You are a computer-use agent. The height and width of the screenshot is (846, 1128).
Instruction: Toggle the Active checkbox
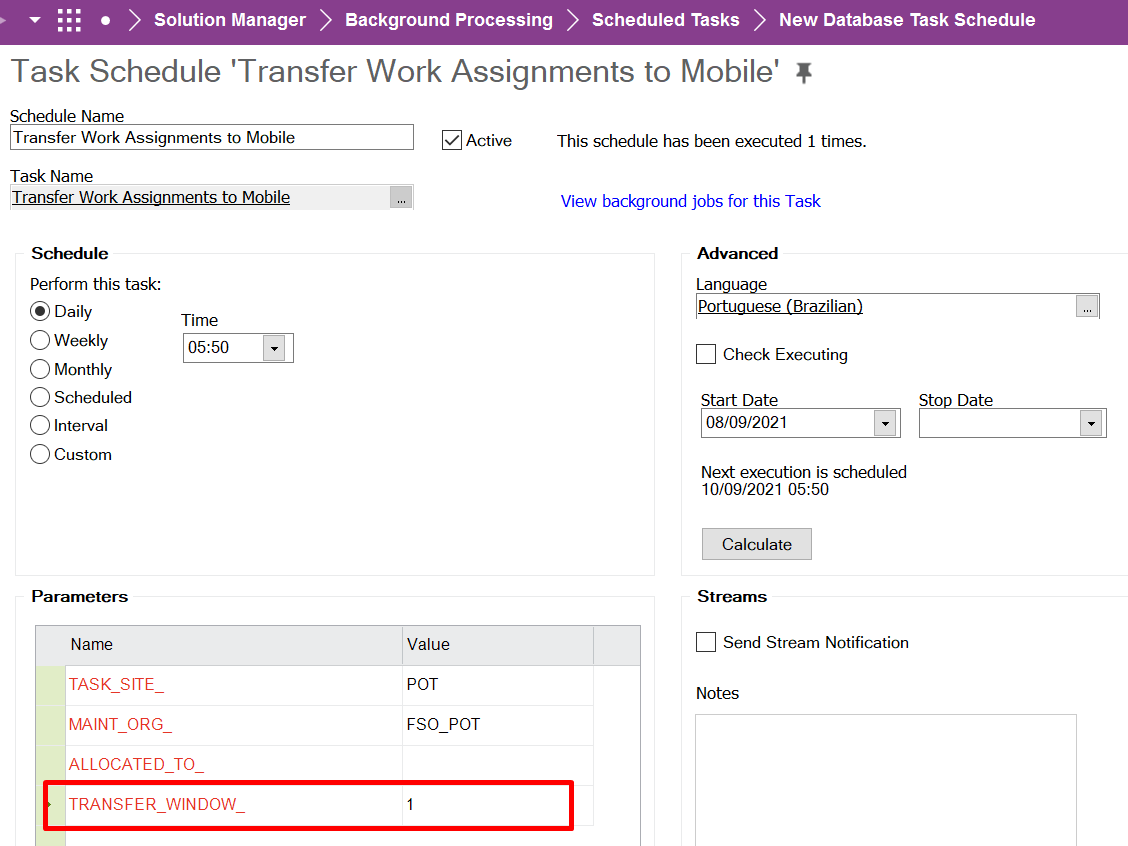coord(452,140)
